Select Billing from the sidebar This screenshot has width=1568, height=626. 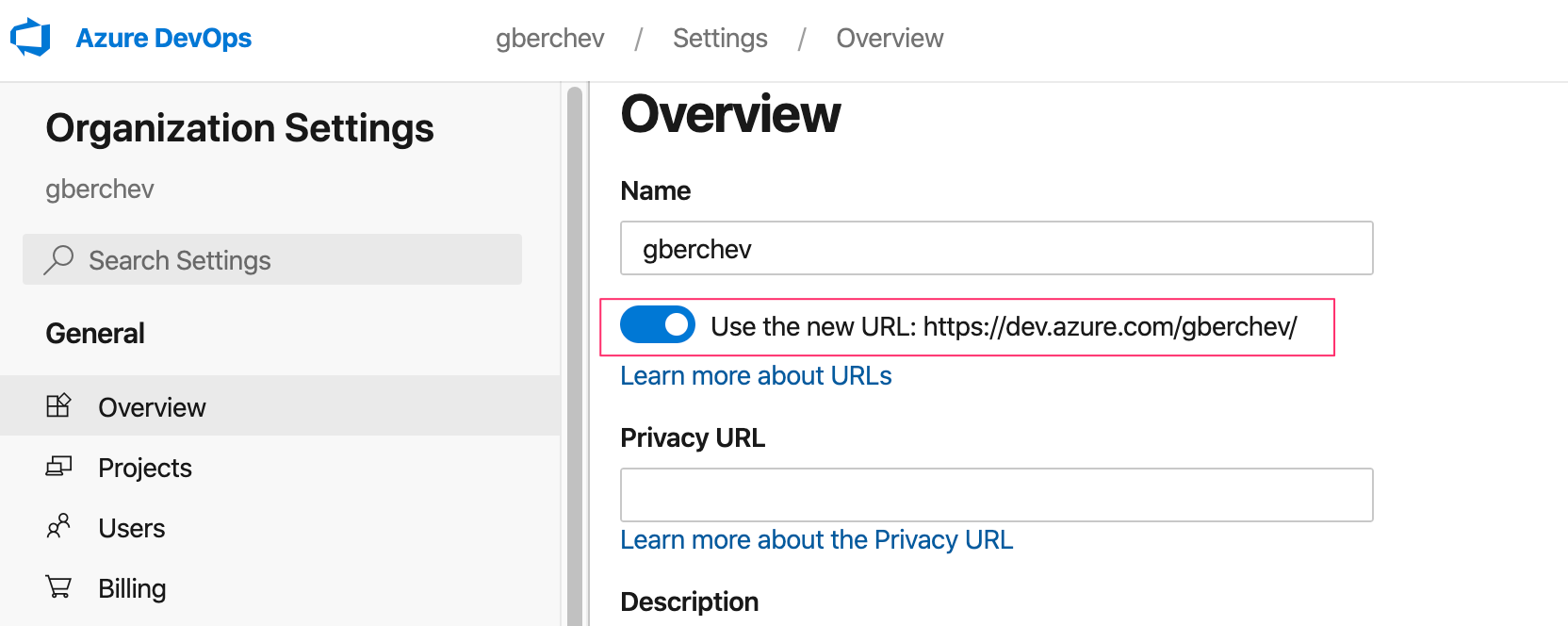coord(132,586)
